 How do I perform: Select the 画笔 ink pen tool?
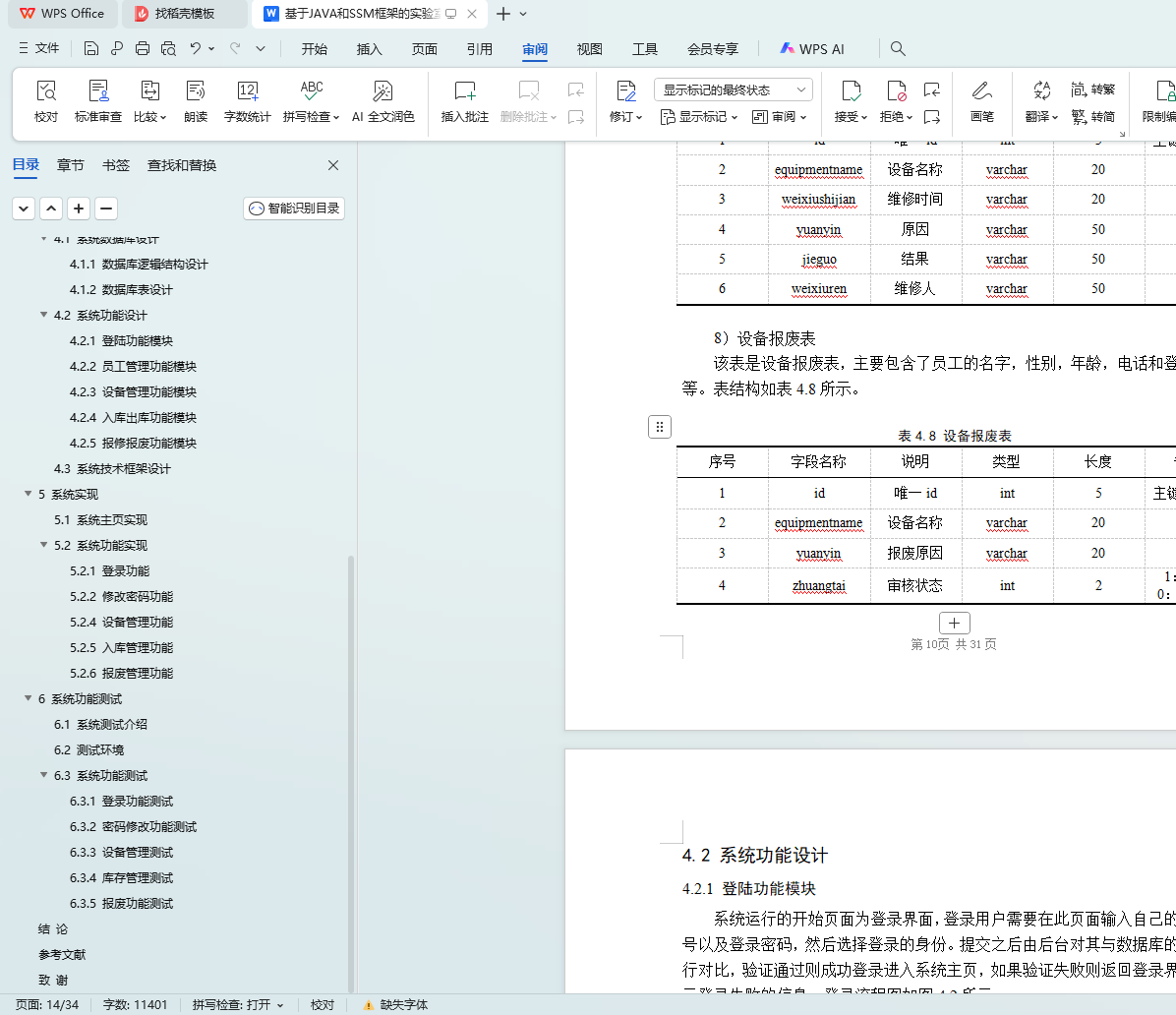(x=981, y=101)
